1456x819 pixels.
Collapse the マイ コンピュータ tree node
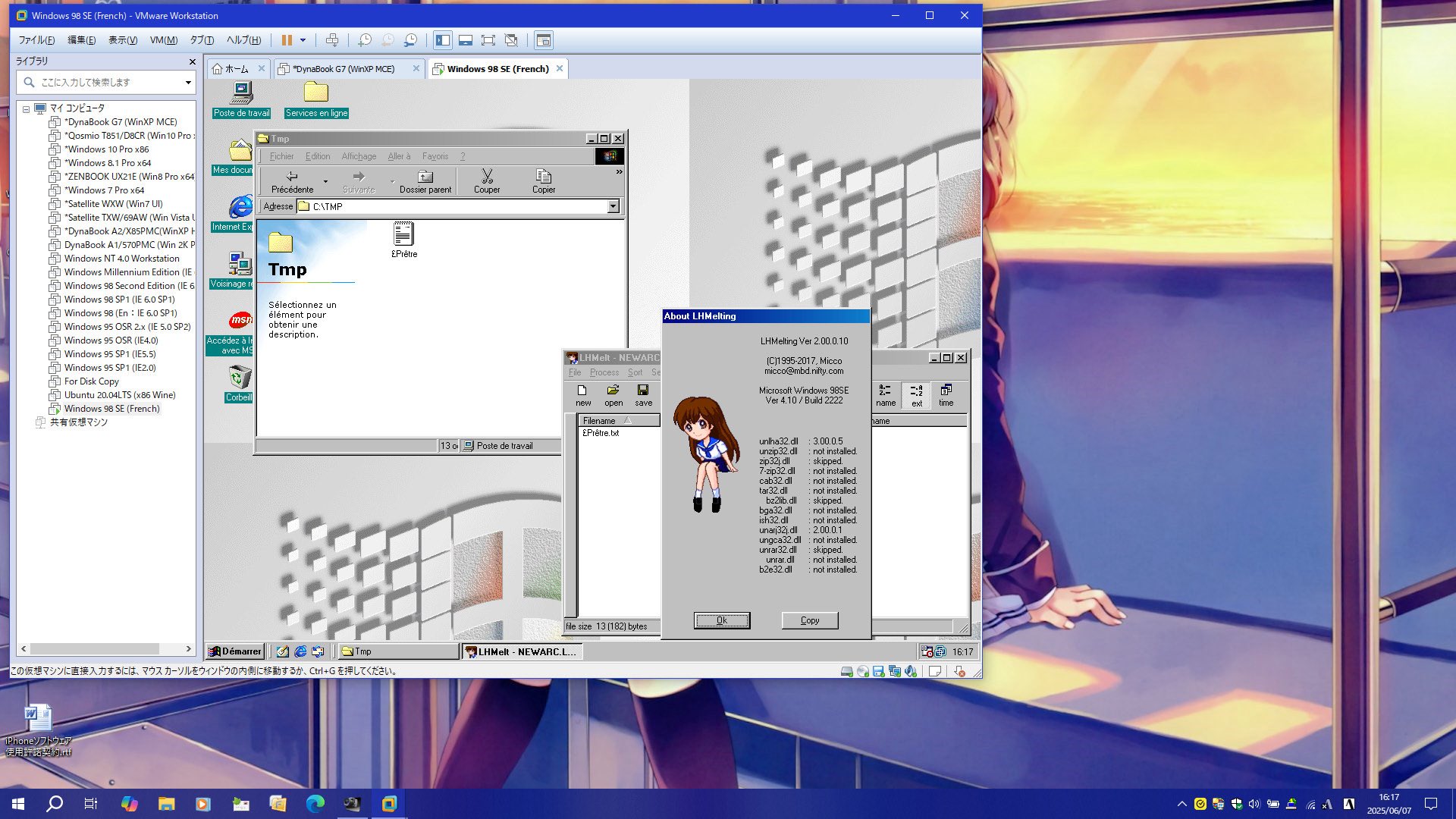26,108
